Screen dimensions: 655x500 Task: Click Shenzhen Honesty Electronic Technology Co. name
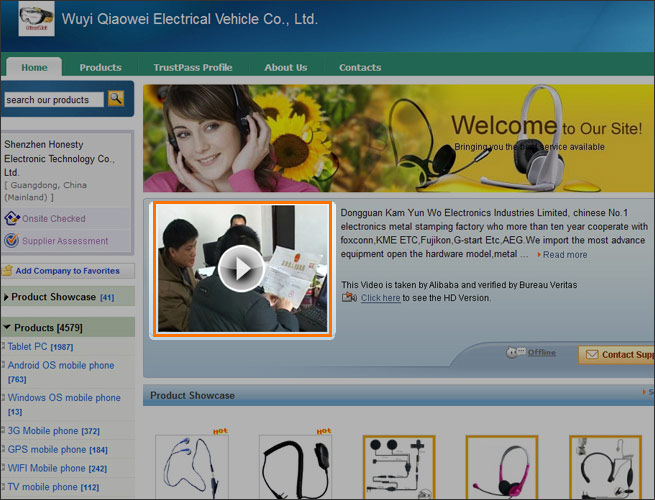pos(59,158)
